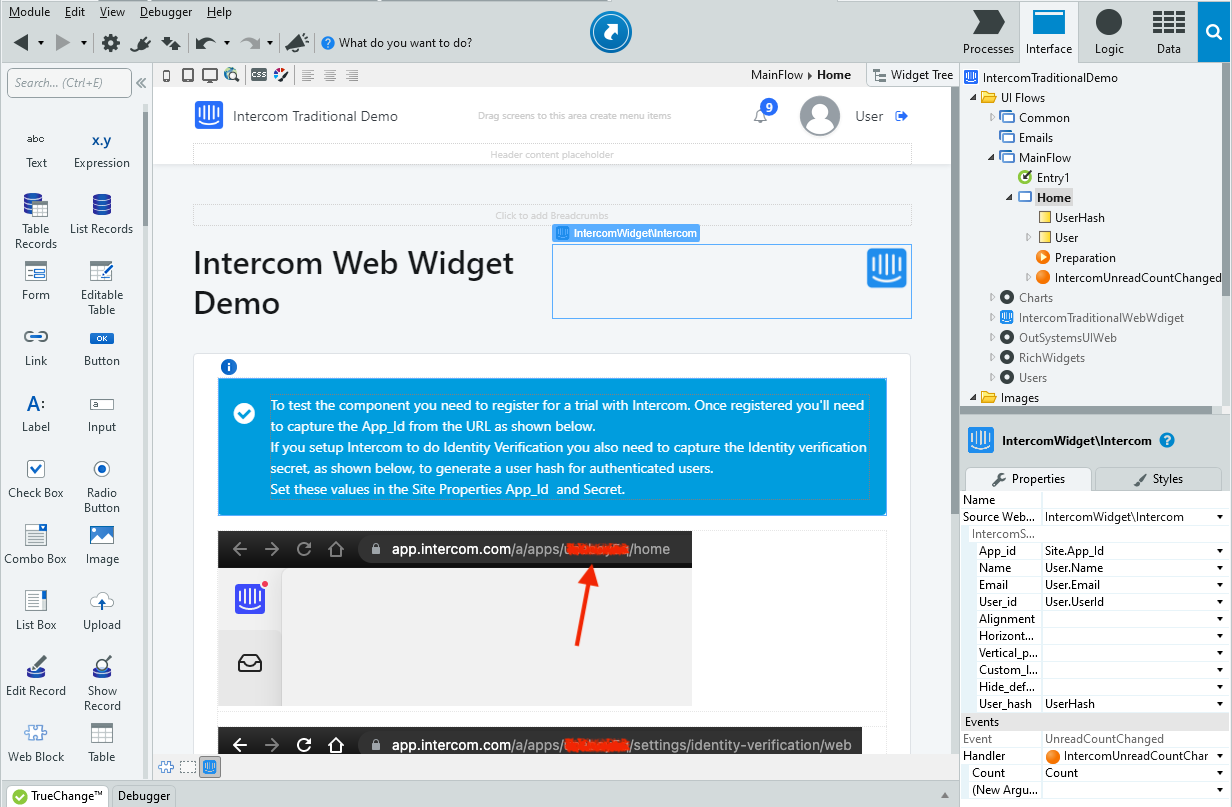
Task: Collapse the UI Flows folder
Action: [973, 97]
